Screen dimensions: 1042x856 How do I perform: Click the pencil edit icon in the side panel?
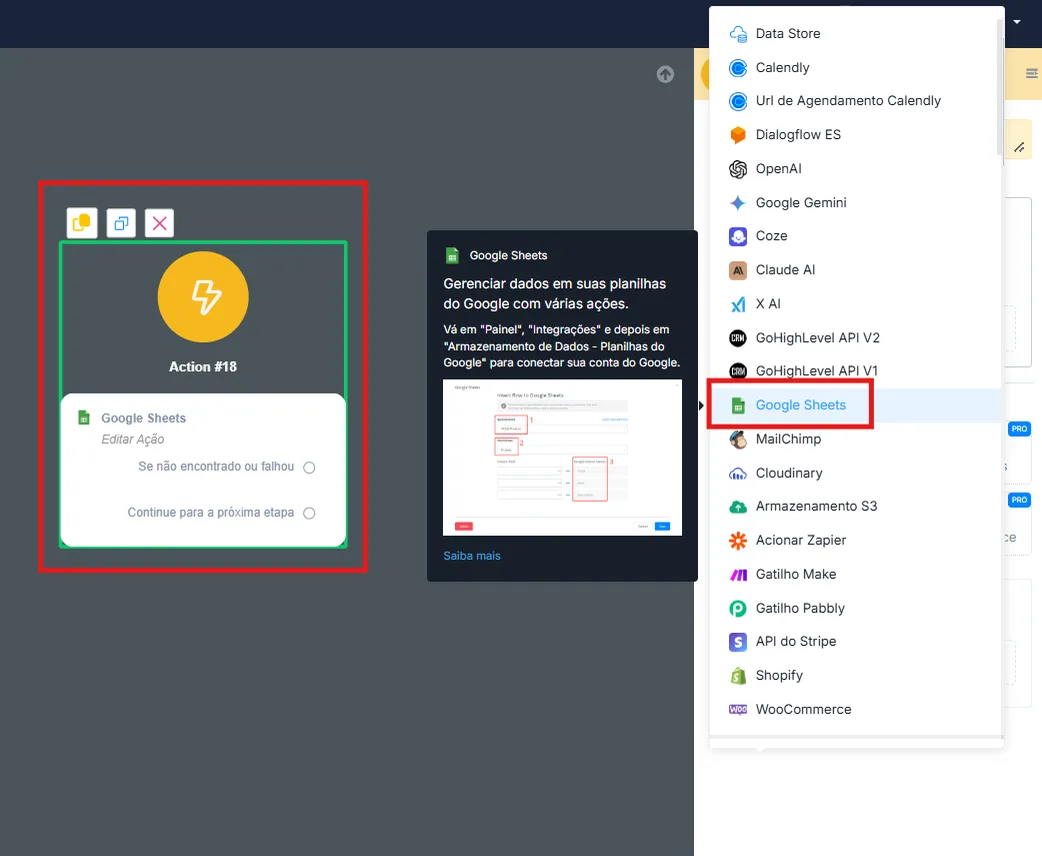pos(1019,148)
